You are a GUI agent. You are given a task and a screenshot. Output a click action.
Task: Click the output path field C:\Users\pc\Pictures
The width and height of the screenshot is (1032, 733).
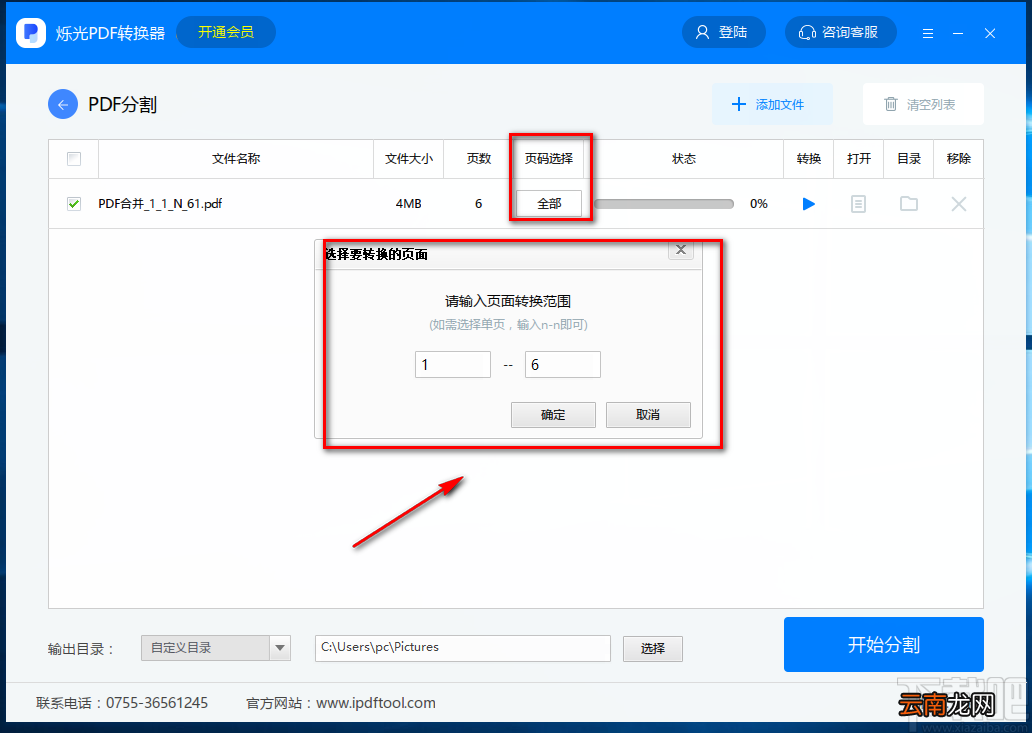(463, 647)
